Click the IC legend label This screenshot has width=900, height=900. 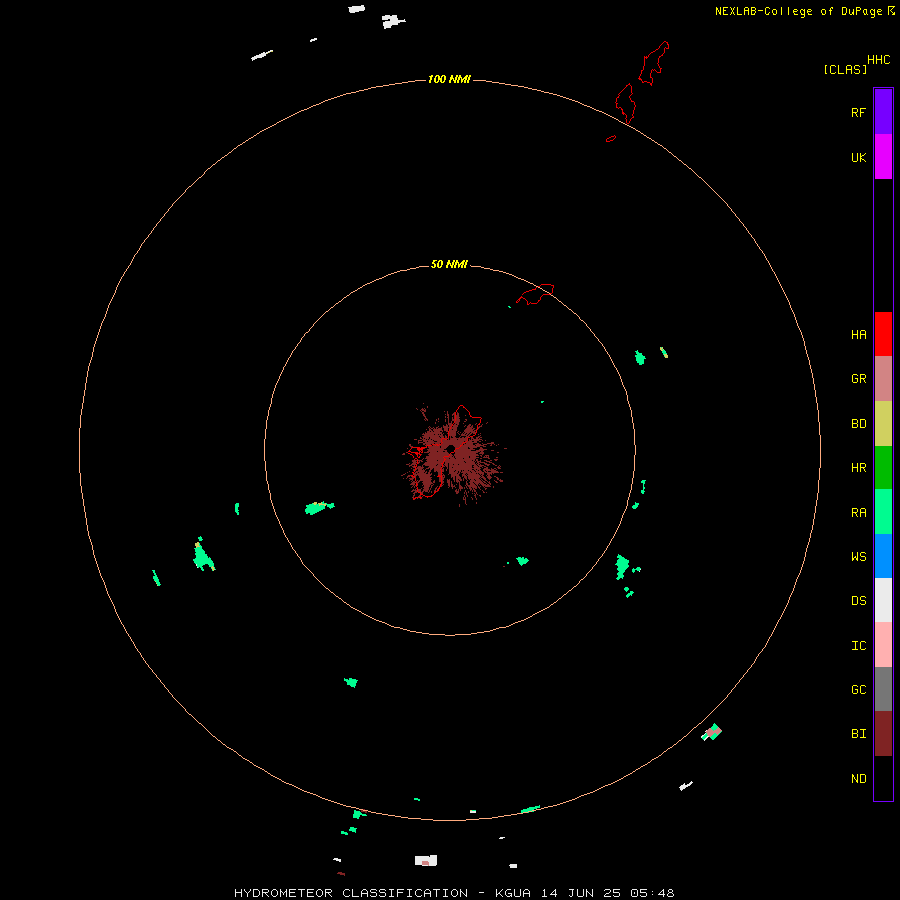pyautogui.click(x=858, y=646)
